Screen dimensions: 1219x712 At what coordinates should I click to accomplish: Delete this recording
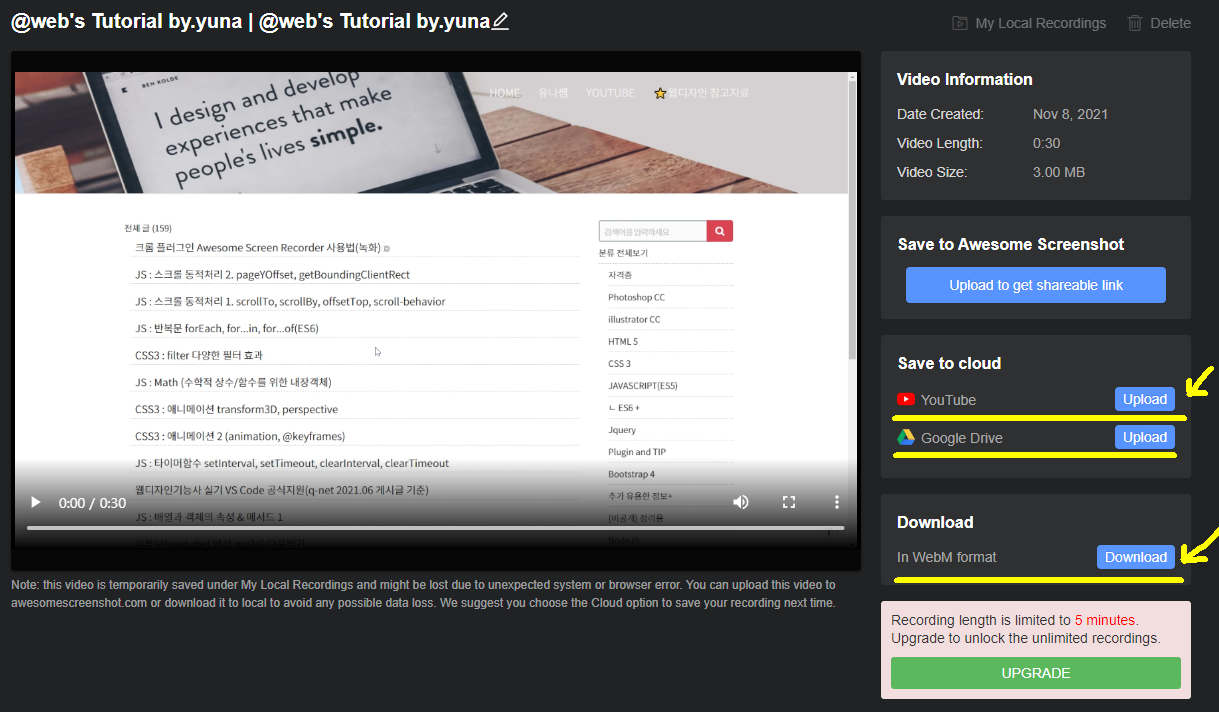(x=1158, y=23)
